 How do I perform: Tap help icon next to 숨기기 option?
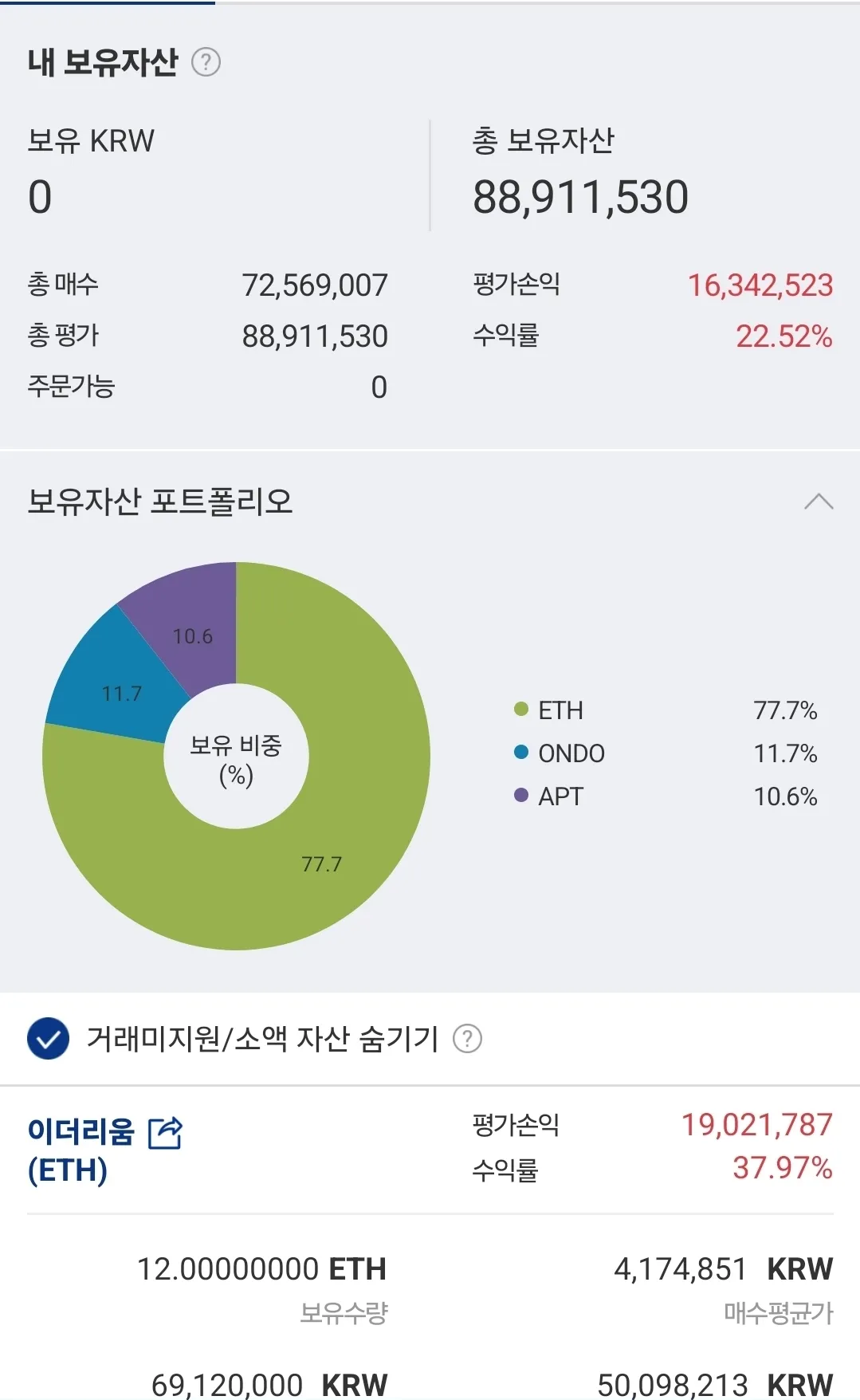click(x=467, y=1039)
